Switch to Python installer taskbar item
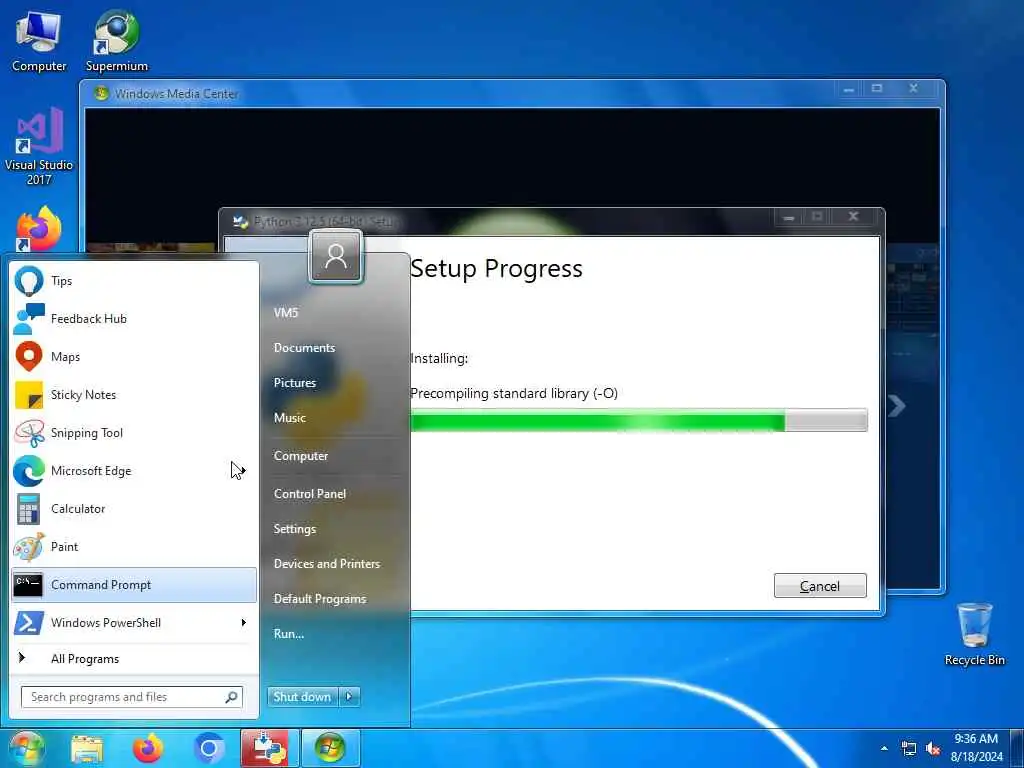The image size is (1024, 768). [x=269, y=748]
